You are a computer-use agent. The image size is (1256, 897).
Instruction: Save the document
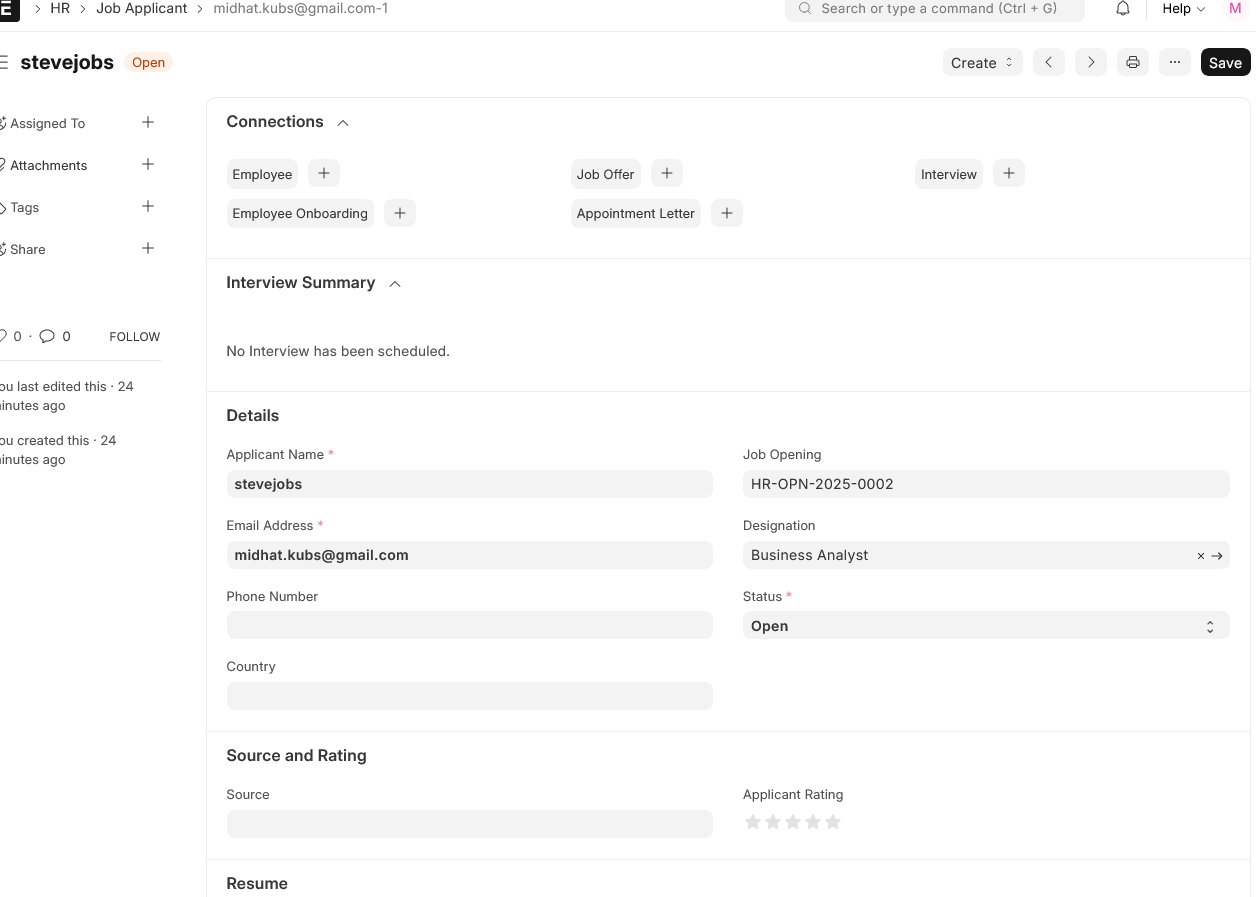1225,62
